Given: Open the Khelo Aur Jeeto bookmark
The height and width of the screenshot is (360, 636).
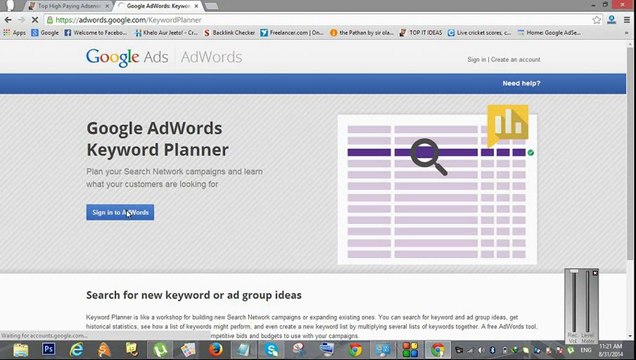Looking at the screenshot, I should [166, 33].
